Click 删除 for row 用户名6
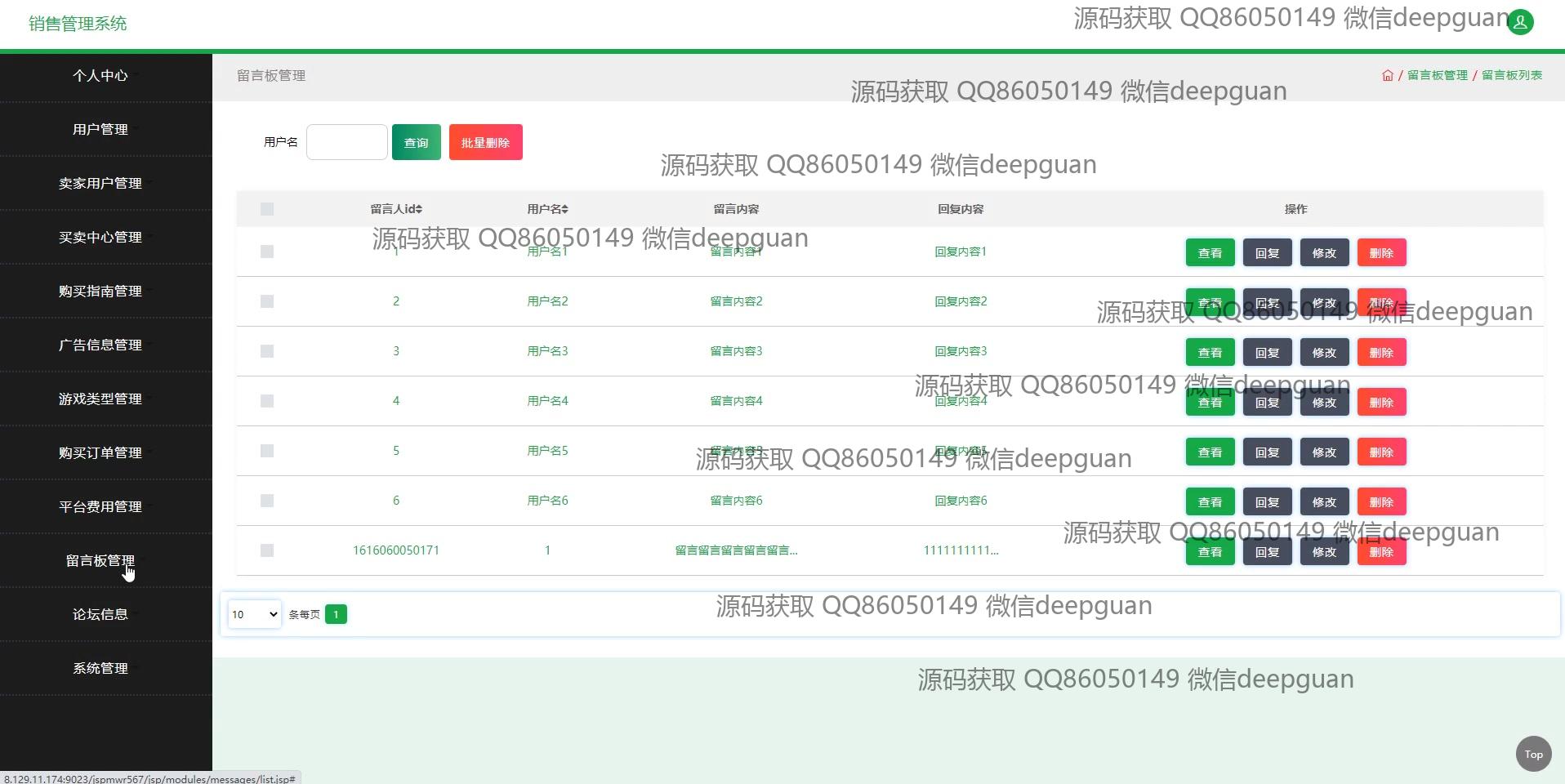This screenshot has width=1565, height=784. pyautogui.click(x=1381, y=502)
